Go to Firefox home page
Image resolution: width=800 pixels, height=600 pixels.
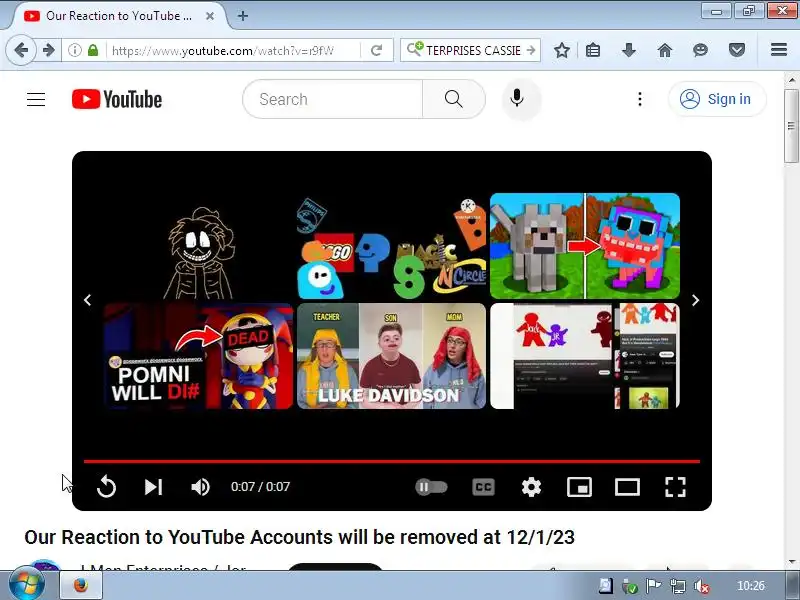[664, 50]
